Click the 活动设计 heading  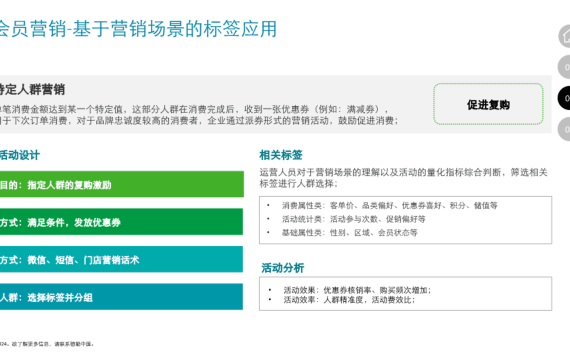tap(20, 155)
